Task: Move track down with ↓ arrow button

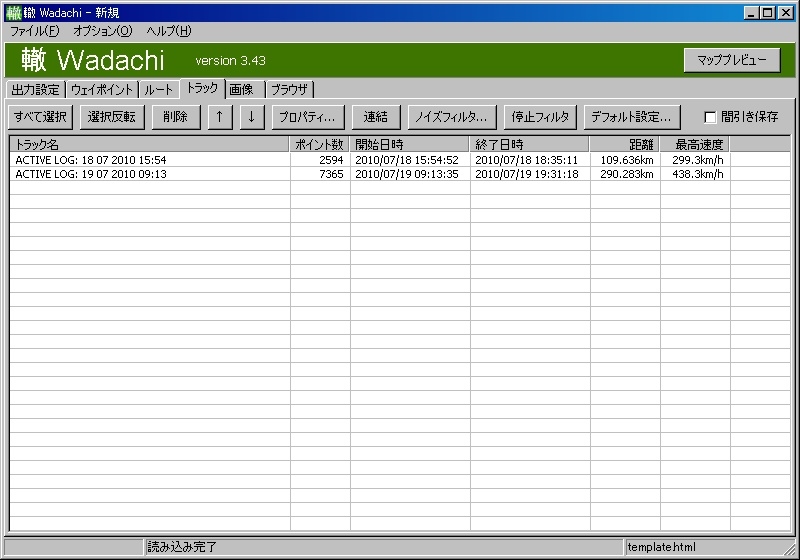Action: point(252,117)
